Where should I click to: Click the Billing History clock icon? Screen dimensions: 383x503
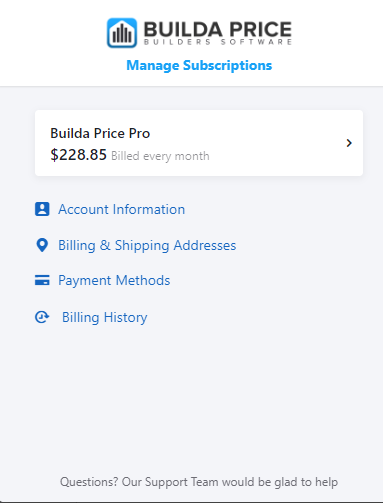pyautogui.click(x=42, y=317)
